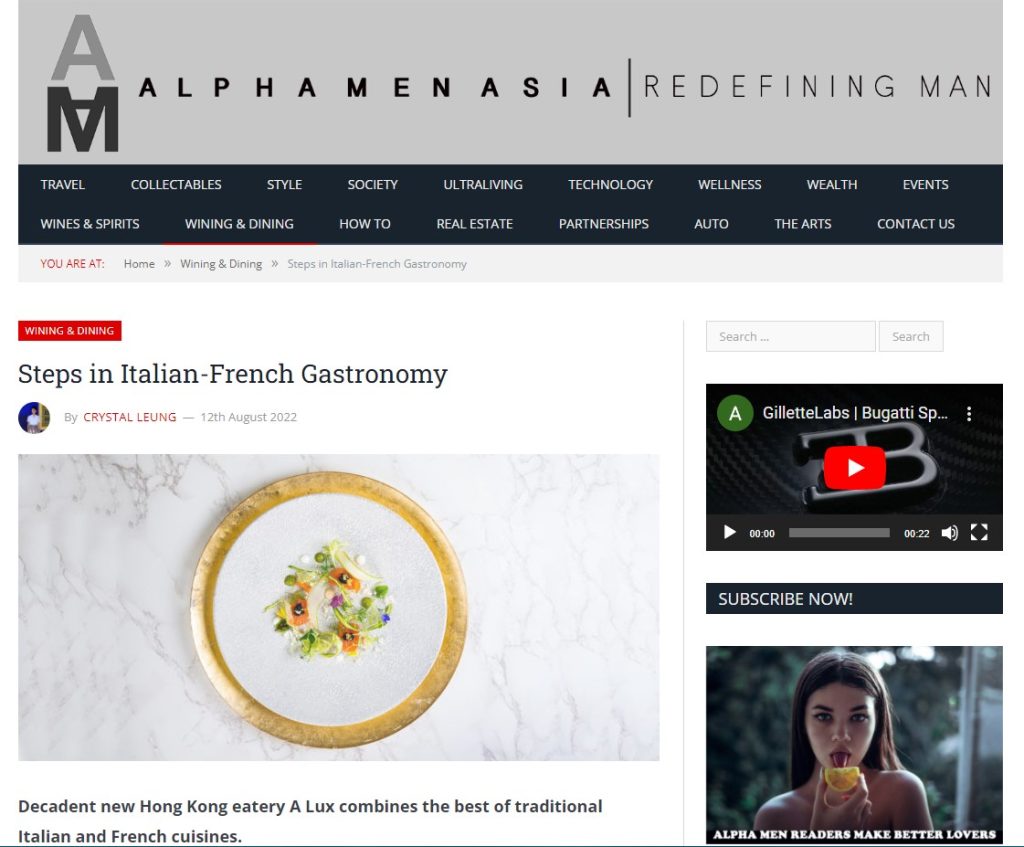
Task: Mute the video using the speaker icon
Action: click(950, 533)
